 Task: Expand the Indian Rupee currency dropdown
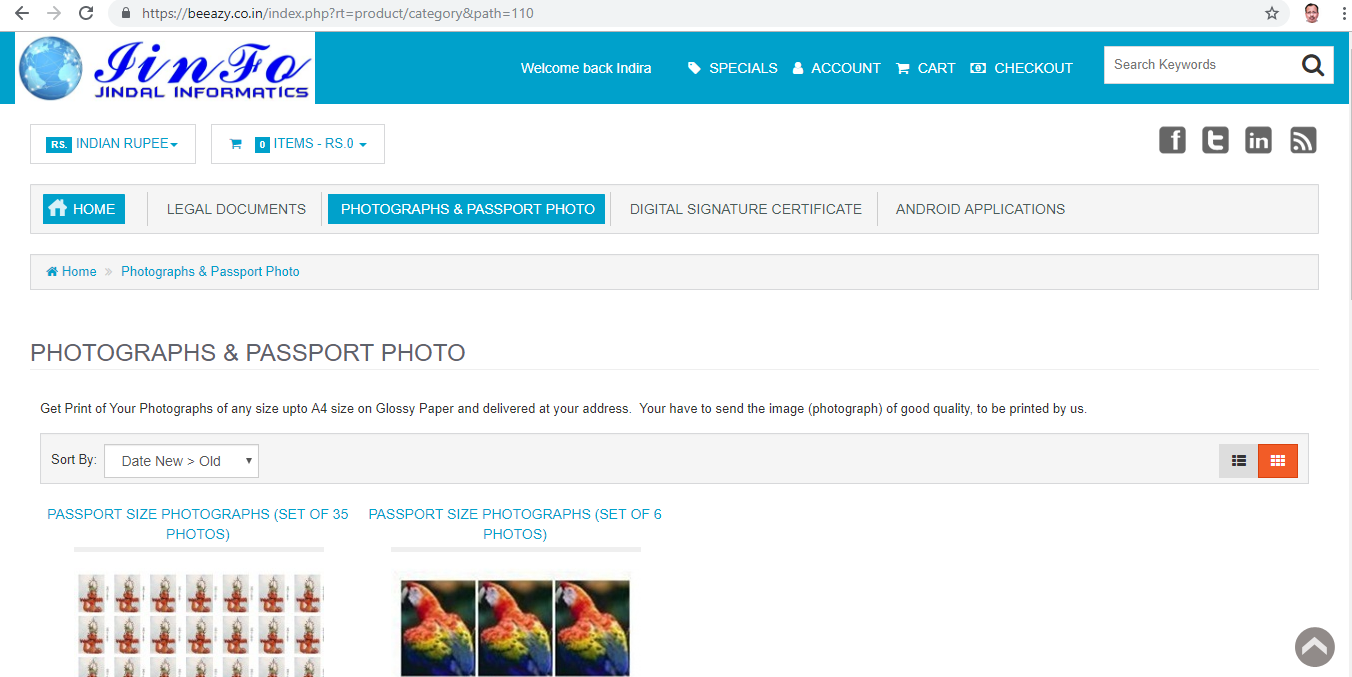113,144
